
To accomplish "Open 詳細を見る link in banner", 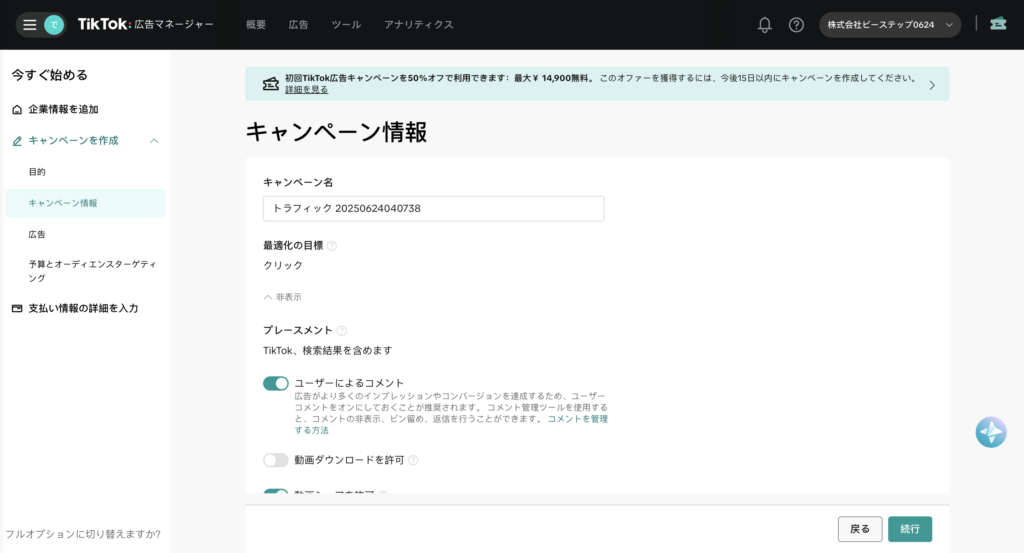I will pos(306,90).
